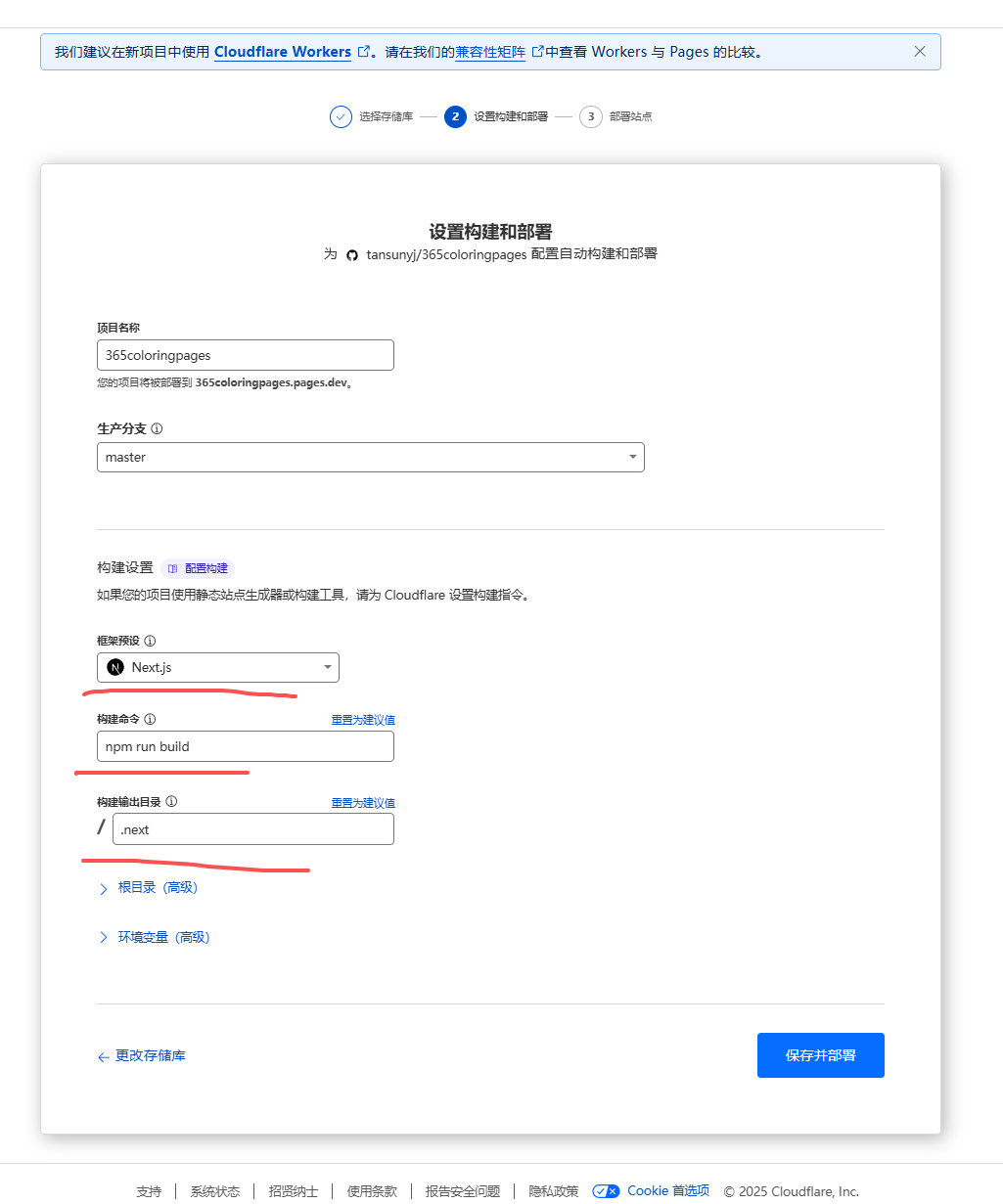
Task: Click the 保存并部署 button
Action: click(820, 1054)
